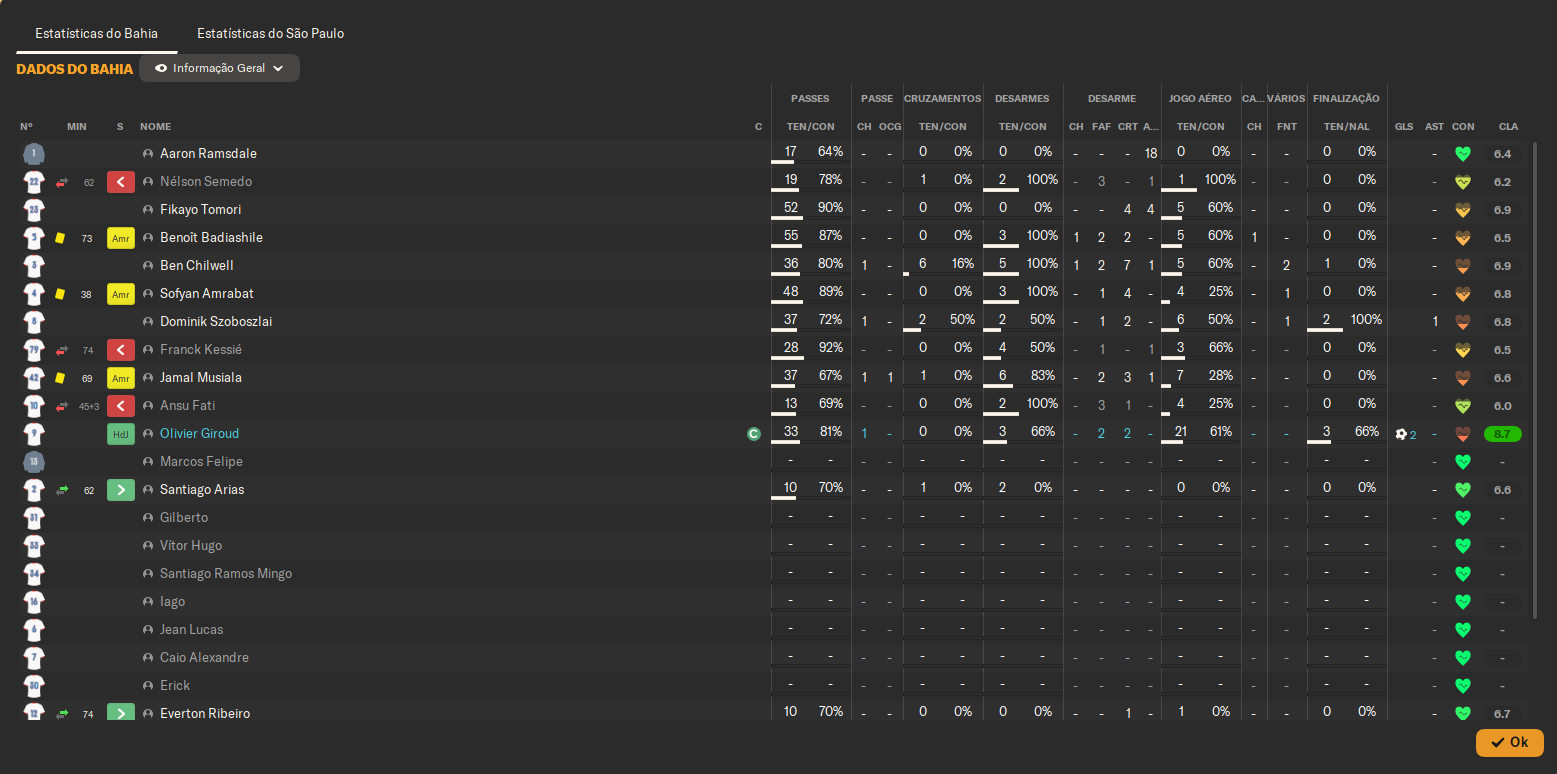Sort by the MIN column header

(77, 127)
